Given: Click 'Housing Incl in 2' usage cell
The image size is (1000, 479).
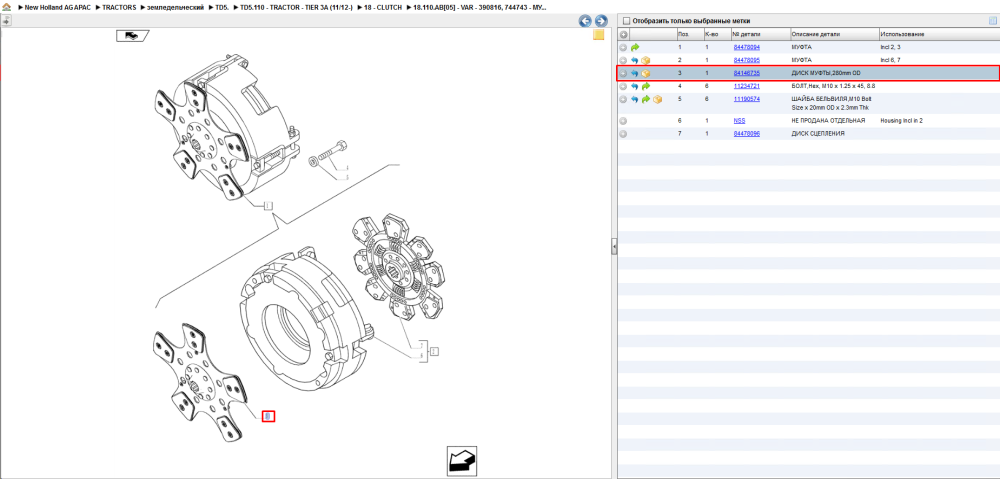Looking at the screenshot, I should point(901,121).
